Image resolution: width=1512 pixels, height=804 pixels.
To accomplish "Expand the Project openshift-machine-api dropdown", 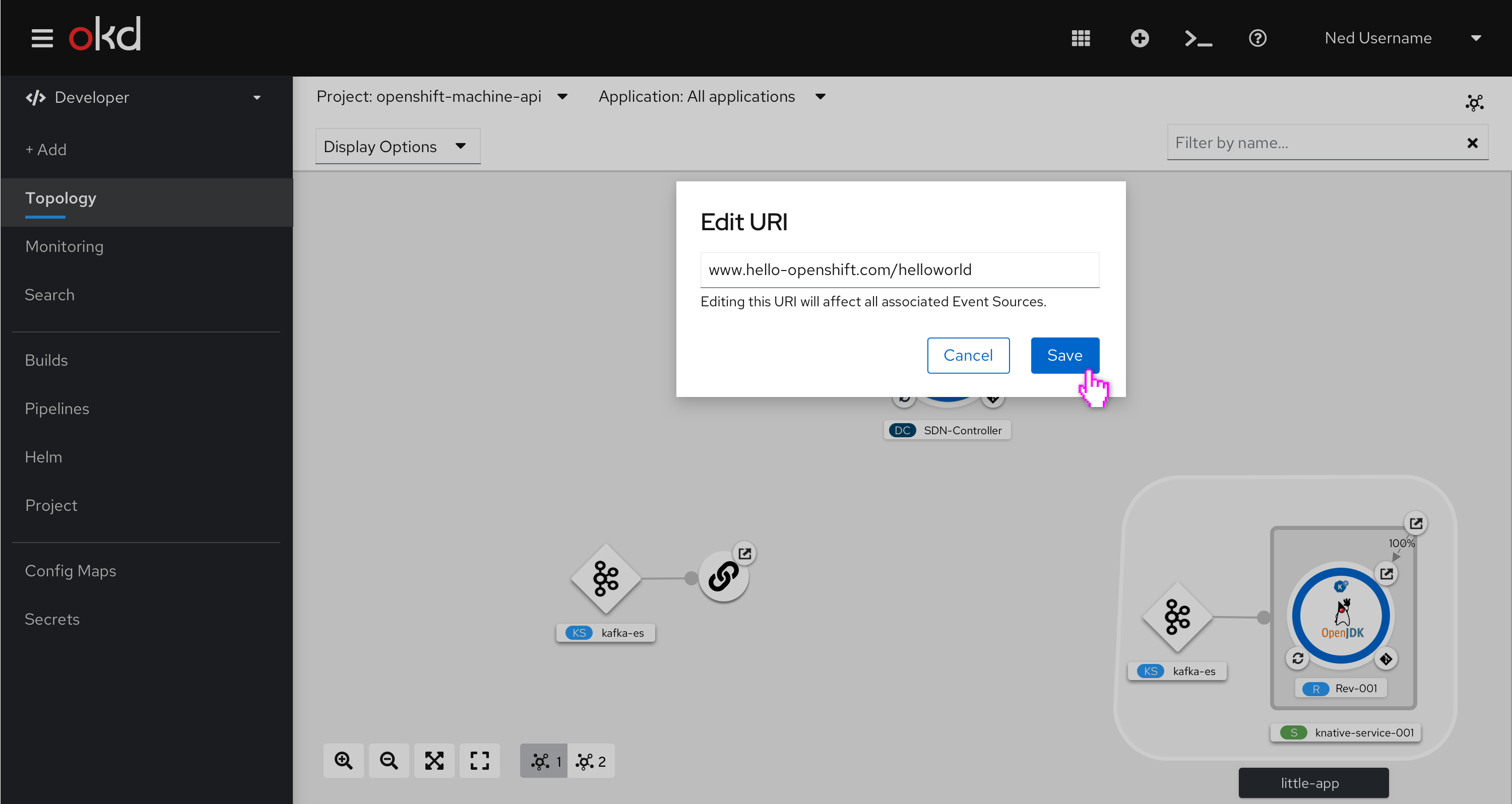I will pyautogui.click(x=442, y=96).
